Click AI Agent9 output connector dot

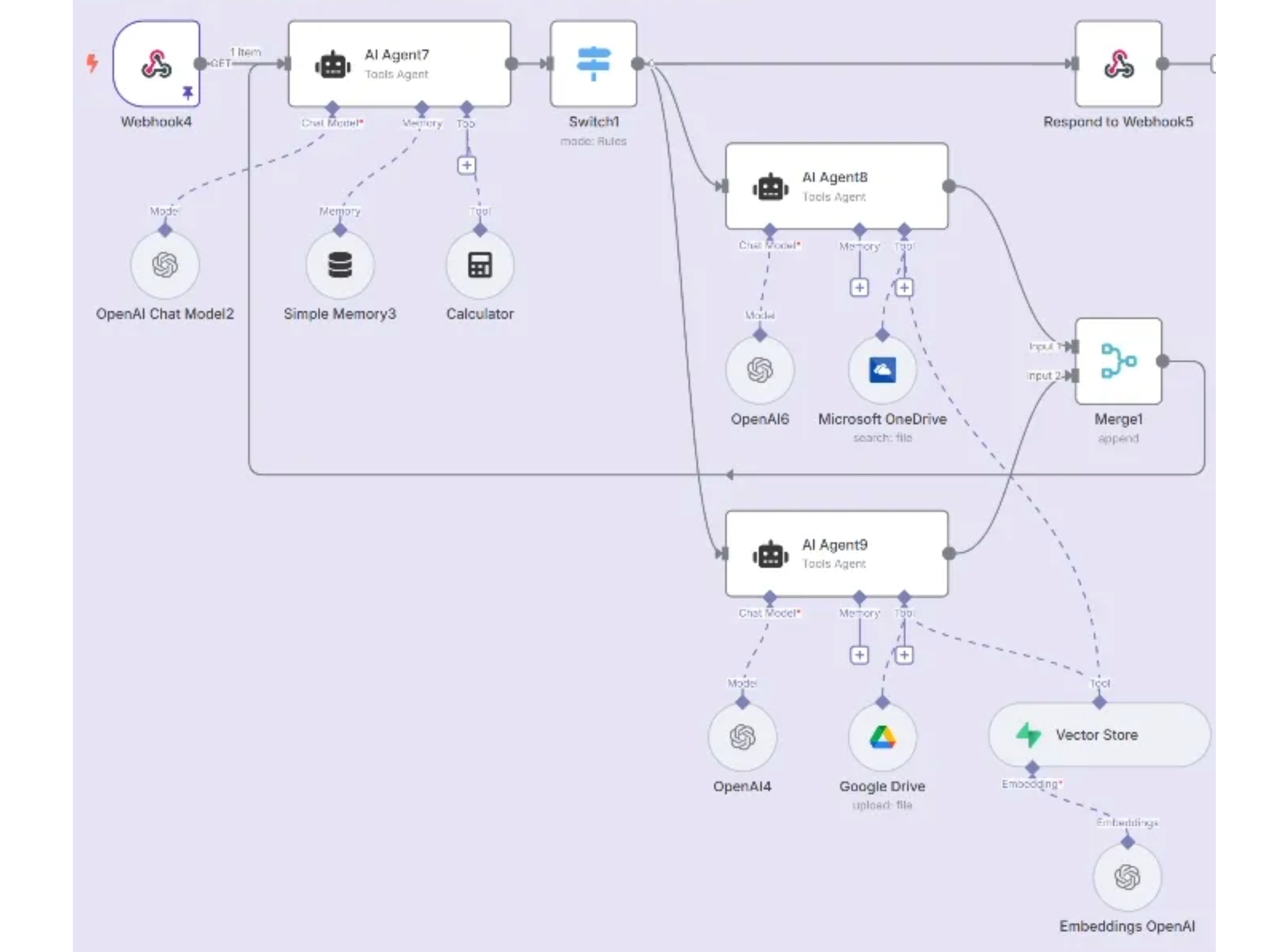pos(949,553)
